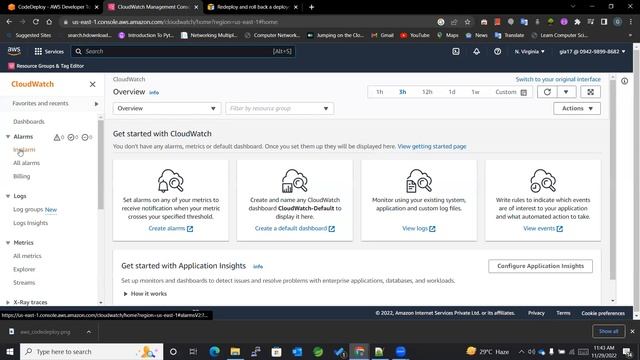
Task: Select 3h time range
Action: pyautogui.click(x=402, y=92)
